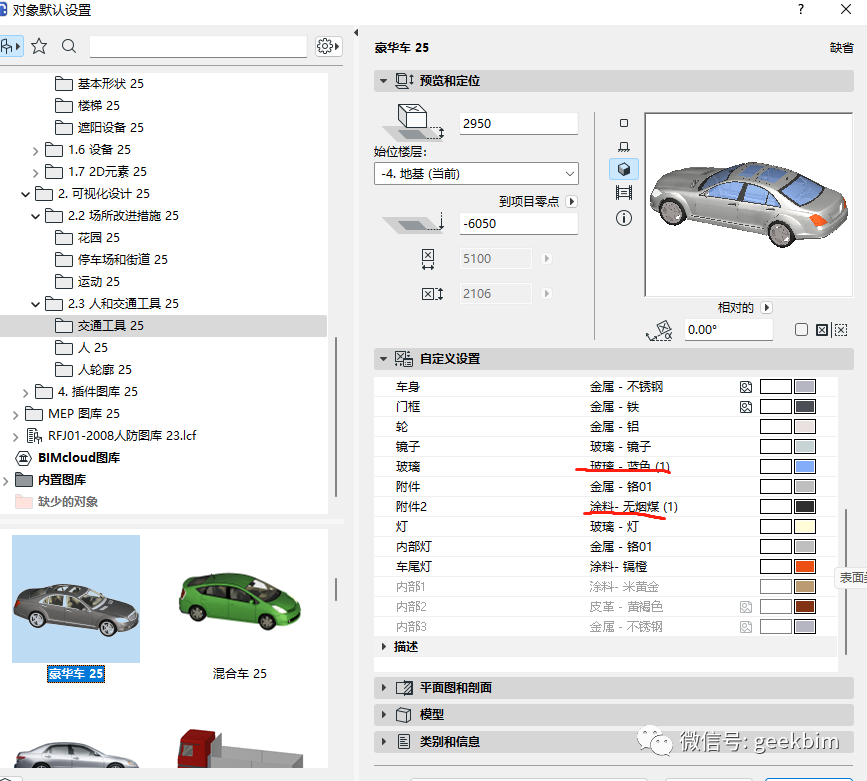Image resolution: width=867 pixels, height=781 pixels.
Task: Select the preview picture filmstrip icon
Action: (624, 192)
